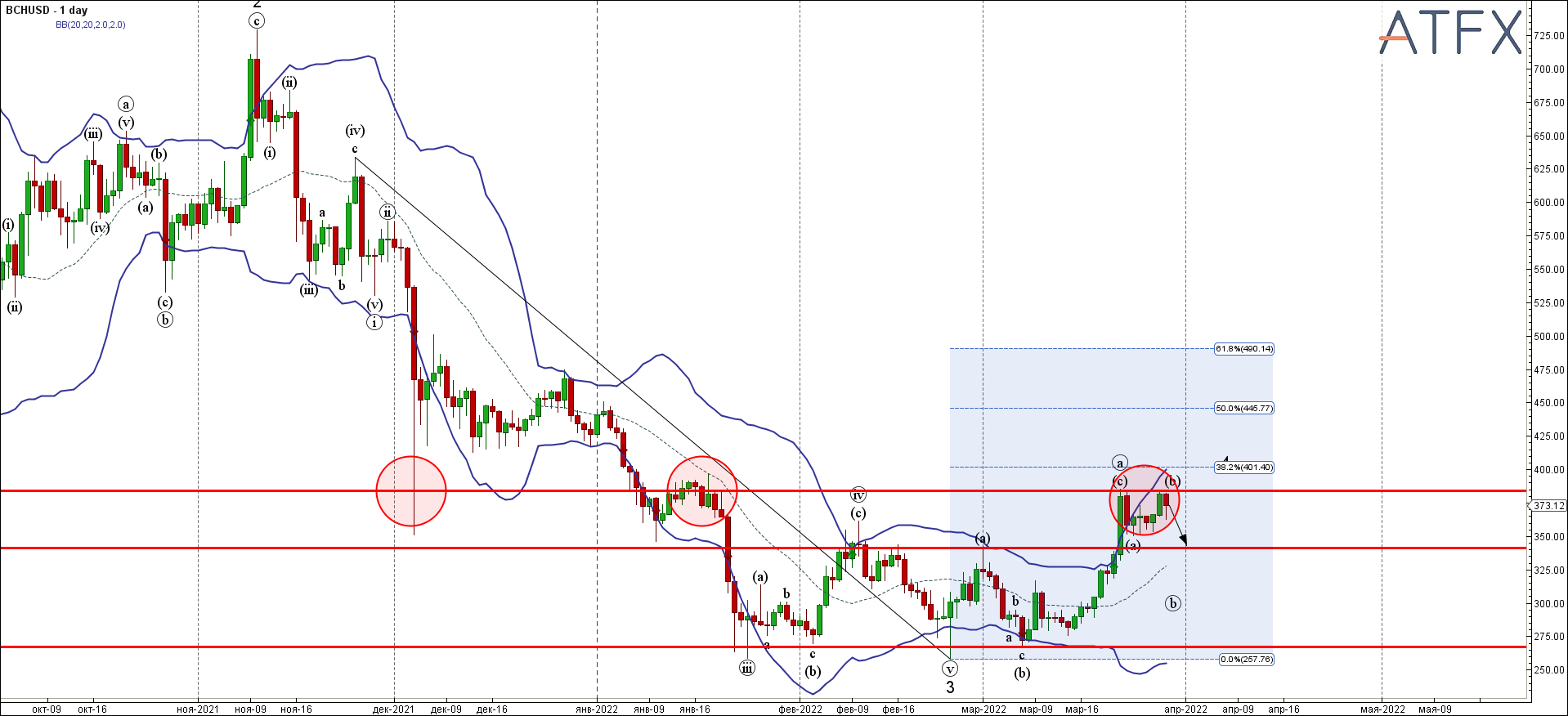The height and width of the screenshot is (716, 1568).
Task: Click the мая-2022 date label
Action: pyautogui.click(x=1382, y=709)
